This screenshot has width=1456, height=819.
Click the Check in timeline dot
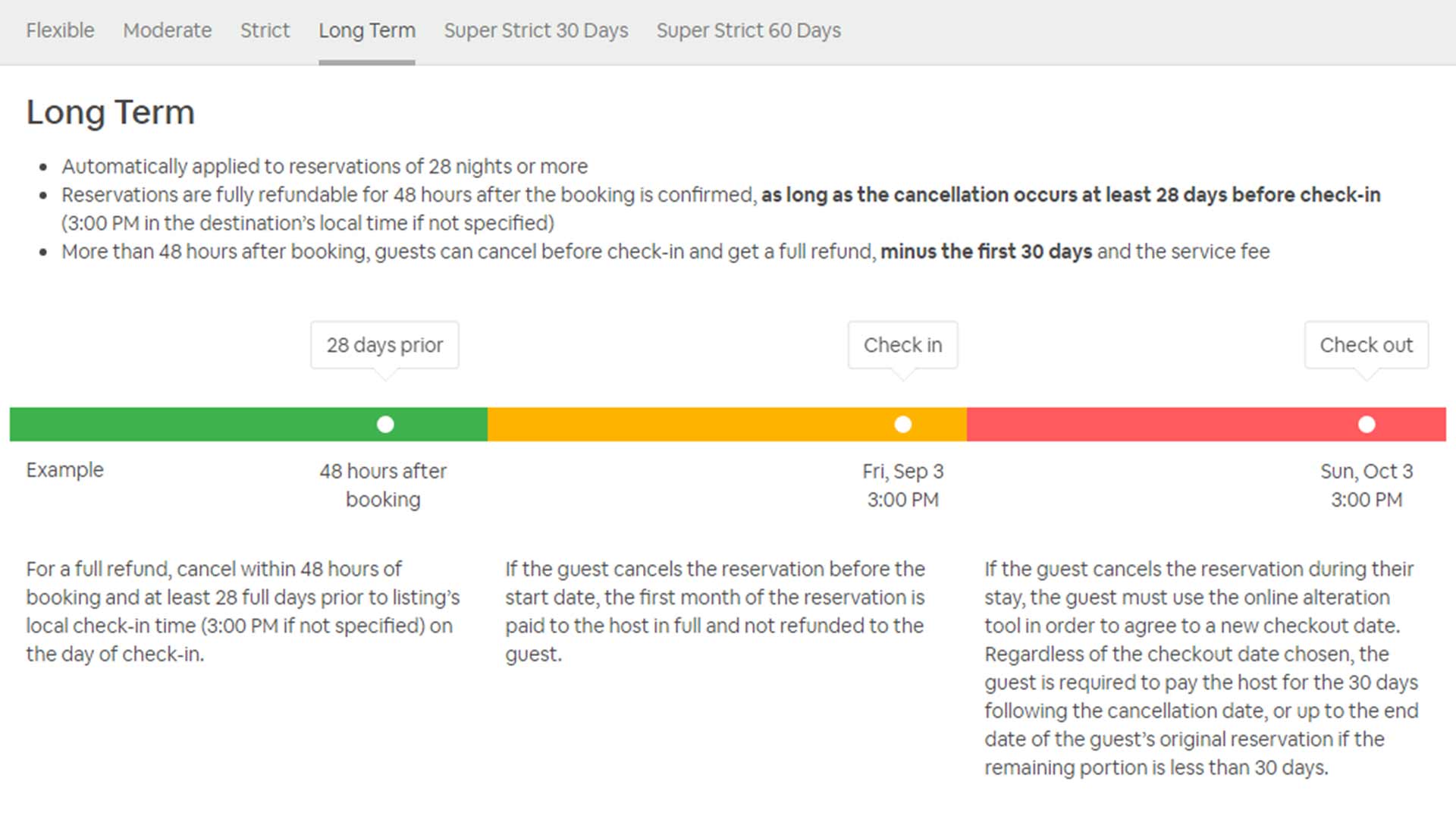pos(902,425)
